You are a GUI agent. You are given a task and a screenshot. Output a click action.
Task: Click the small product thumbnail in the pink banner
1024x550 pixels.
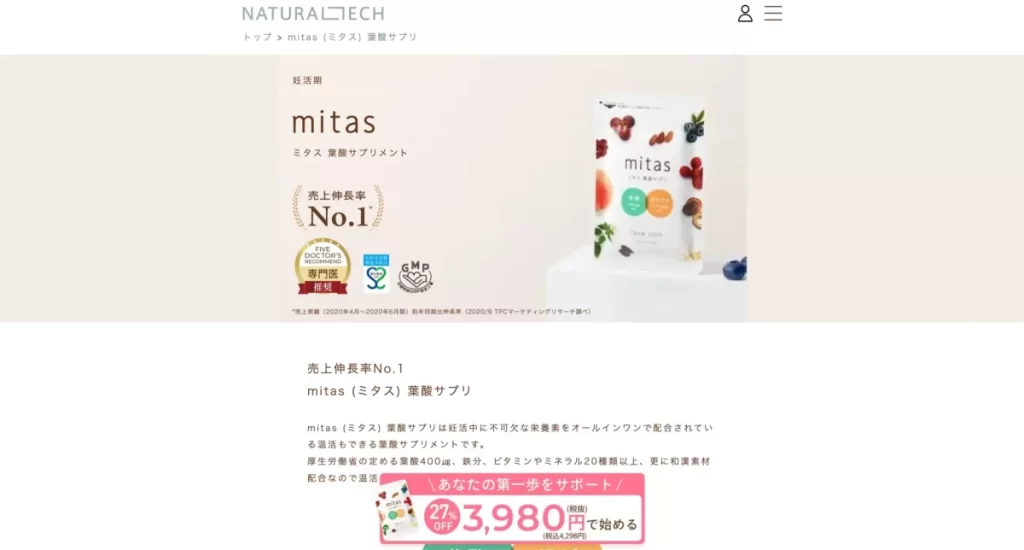[x=398, y=508]
